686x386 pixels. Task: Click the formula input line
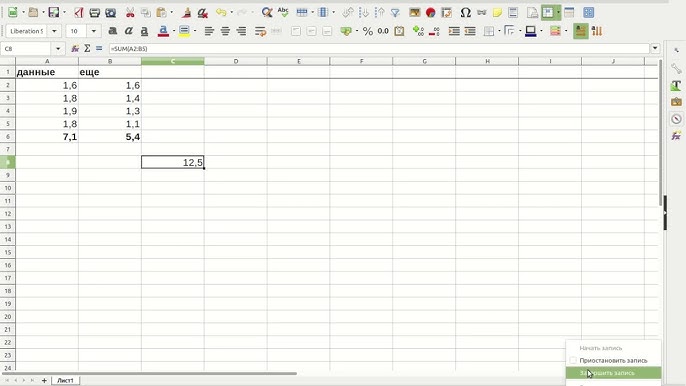pyautogui.click(x=379, y=49)
